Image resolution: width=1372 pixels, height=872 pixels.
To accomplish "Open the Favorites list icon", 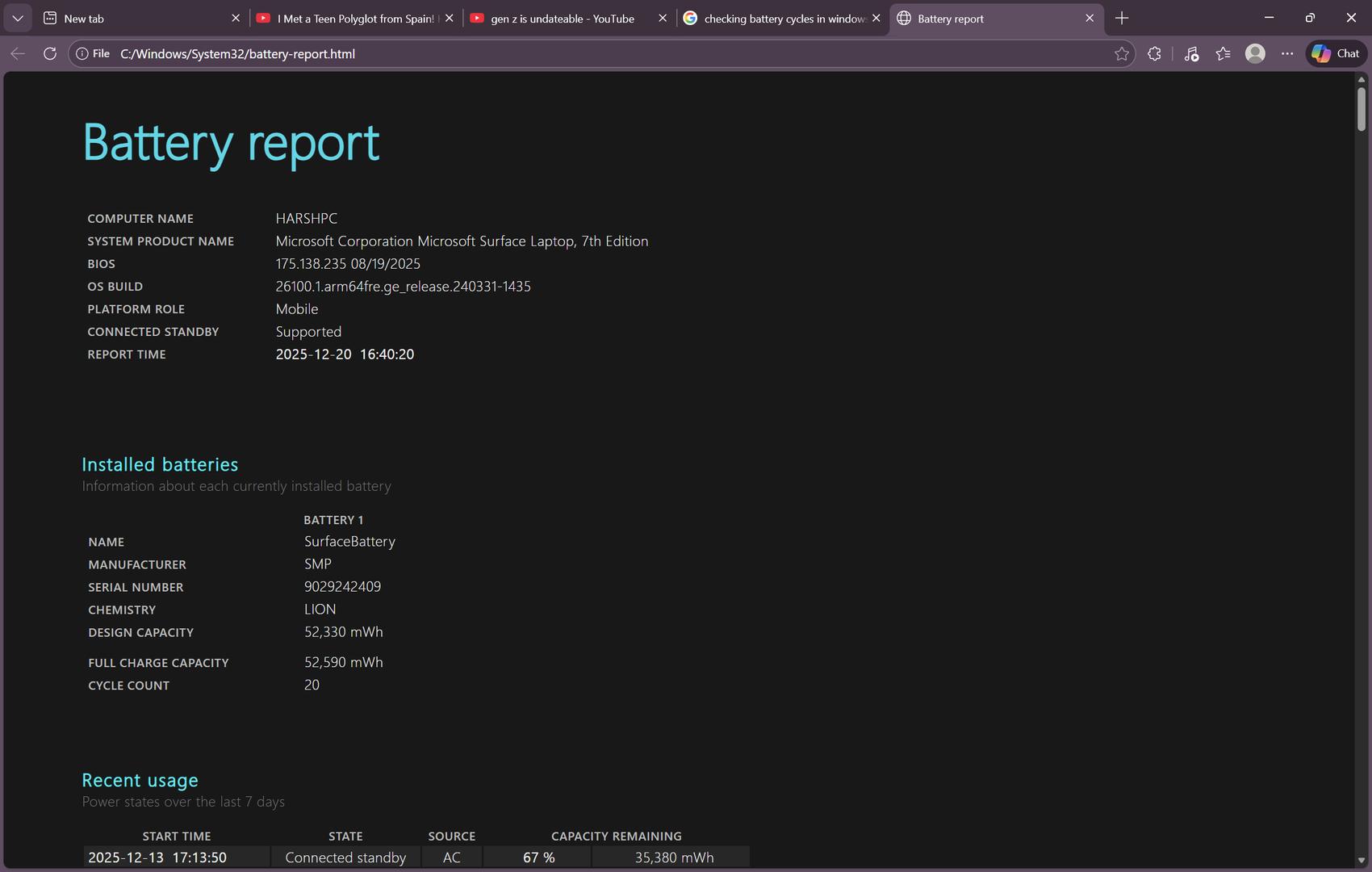I will [1223, 53].
